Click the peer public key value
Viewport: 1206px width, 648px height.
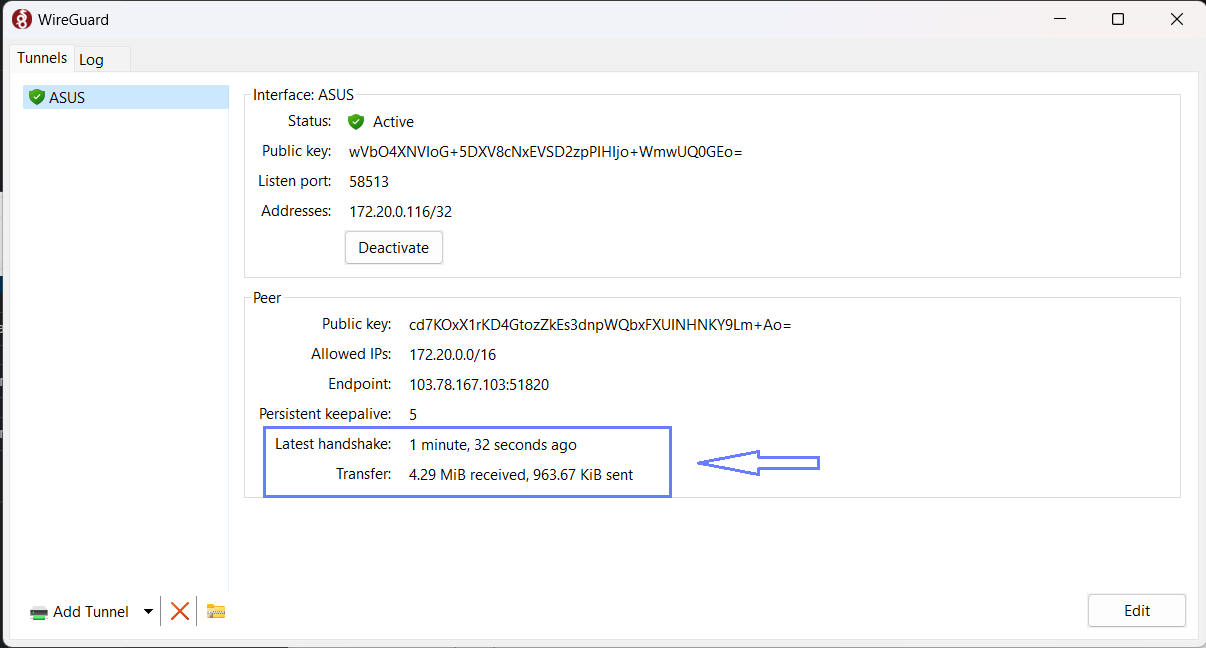click(x=600, y=325)
